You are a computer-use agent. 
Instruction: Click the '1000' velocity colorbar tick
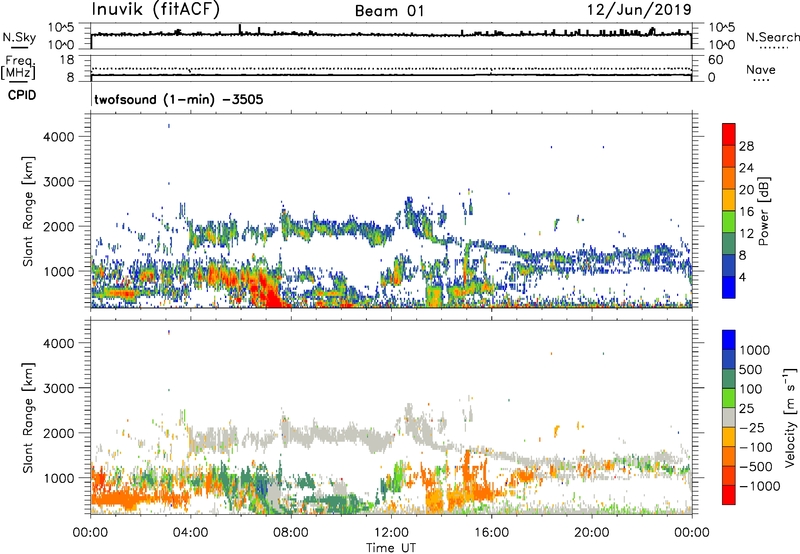[755, 350]
